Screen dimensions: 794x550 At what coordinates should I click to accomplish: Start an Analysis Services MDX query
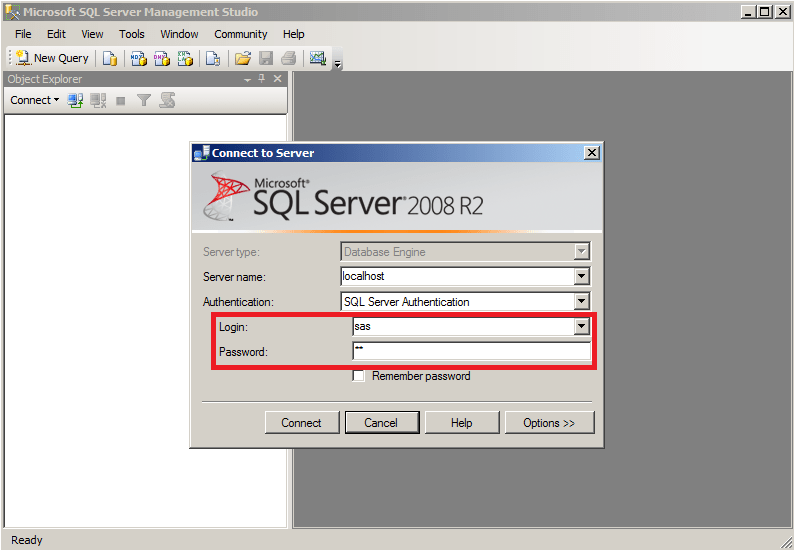[139, 58]
